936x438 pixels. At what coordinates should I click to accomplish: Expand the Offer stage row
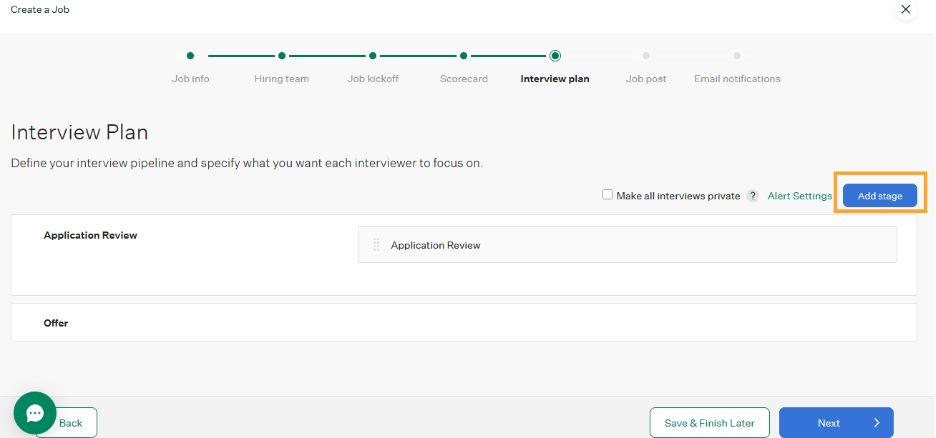56,323
